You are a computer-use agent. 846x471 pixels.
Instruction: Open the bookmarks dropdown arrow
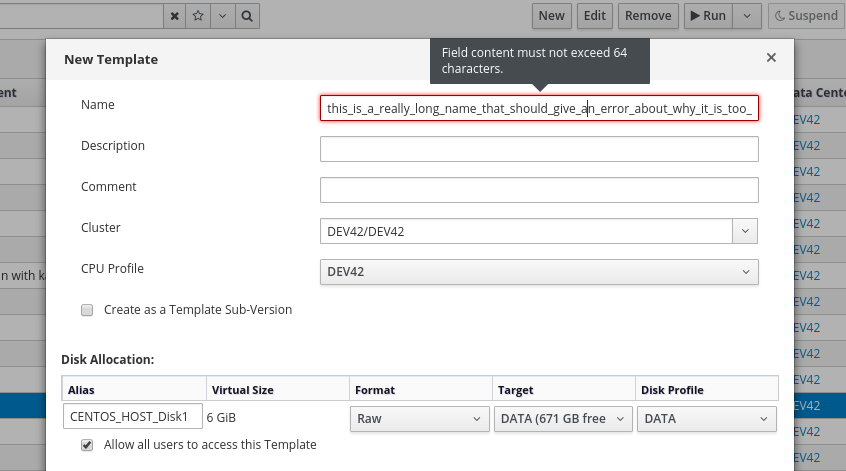[222, 16]
